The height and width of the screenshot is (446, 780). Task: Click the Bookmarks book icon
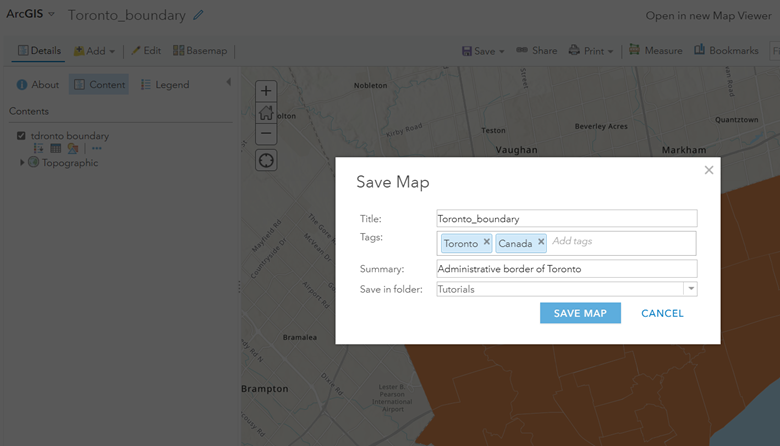click(x=699, y=49)
